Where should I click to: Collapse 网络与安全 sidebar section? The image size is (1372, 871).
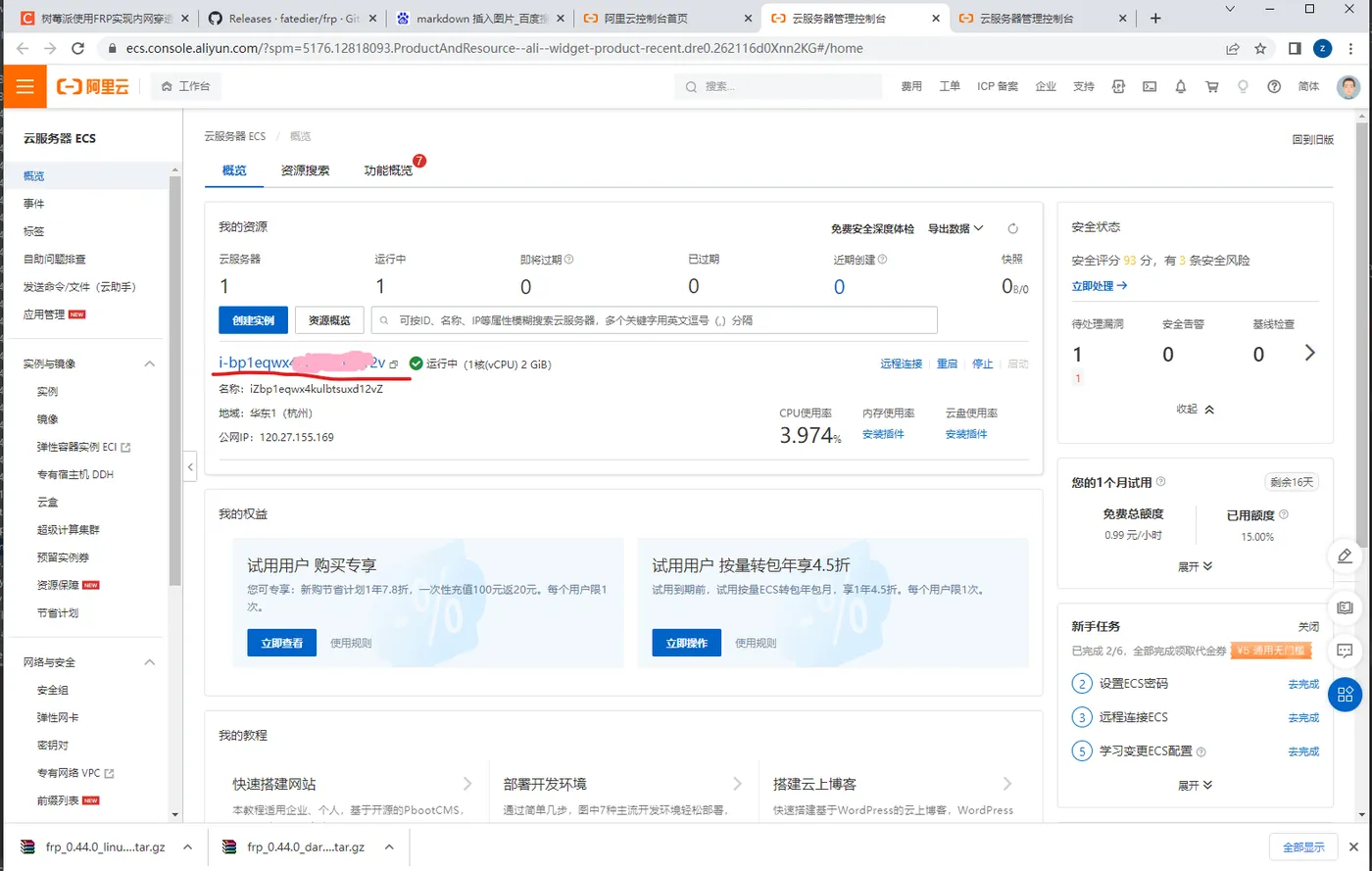click(150, 662)
